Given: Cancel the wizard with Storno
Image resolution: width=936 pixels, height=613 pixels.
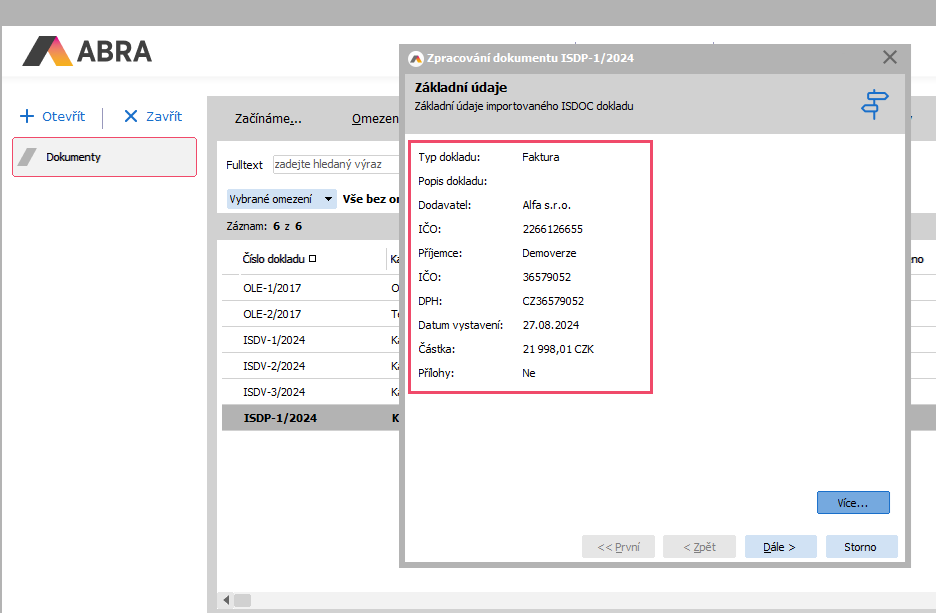Looking at the screenshot, I should click(861, 547).
